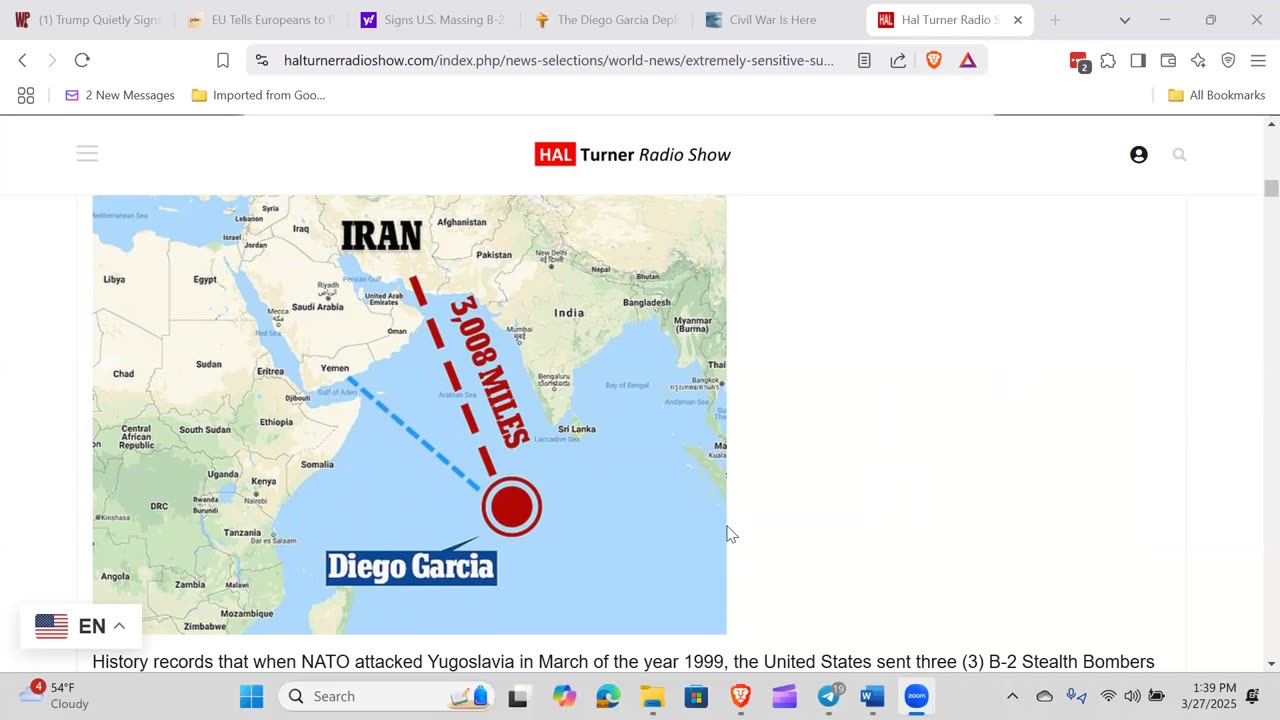Open the Wi-Fi network tray icon
Image resolution: width=1280 pixels, height=720 pixels.
(x=1108, y=696)
